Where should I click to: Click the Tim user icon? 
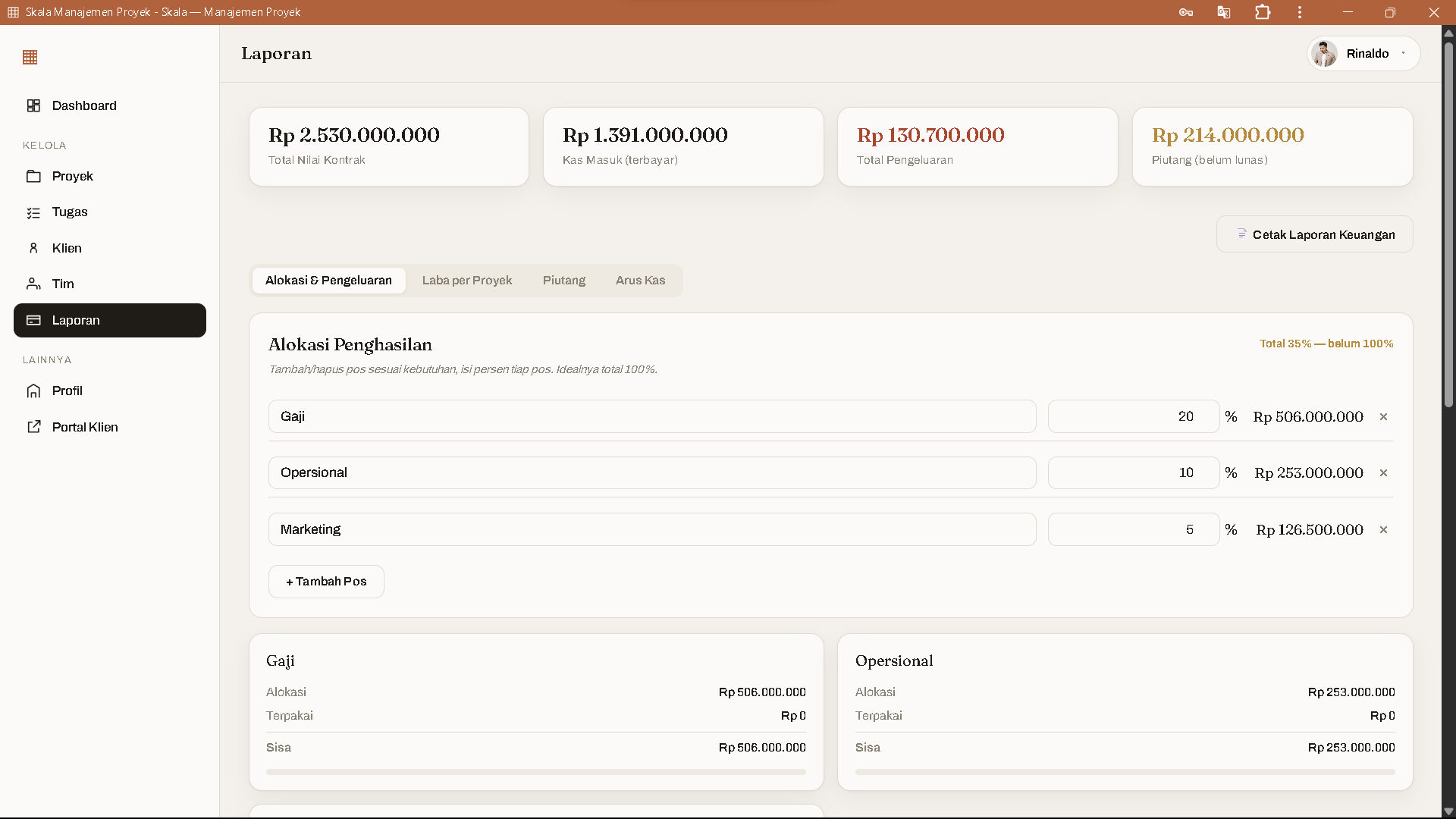point(33,284)
